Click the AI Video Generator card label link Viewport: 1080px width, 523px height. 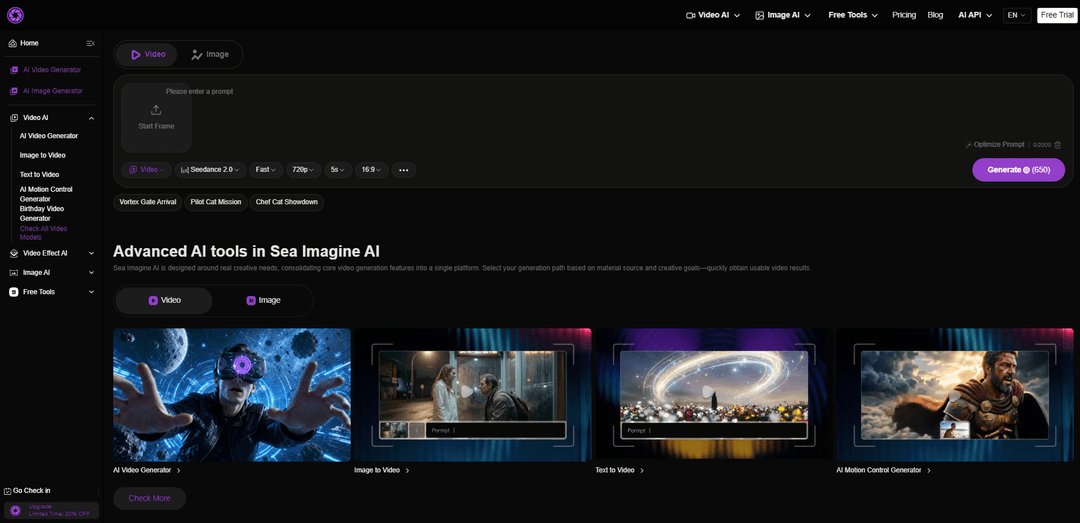point(147,471)
